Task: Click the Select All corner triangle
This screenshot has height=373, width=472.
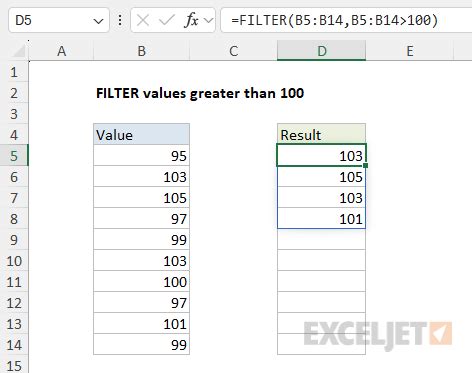Action: pos(19,51)
